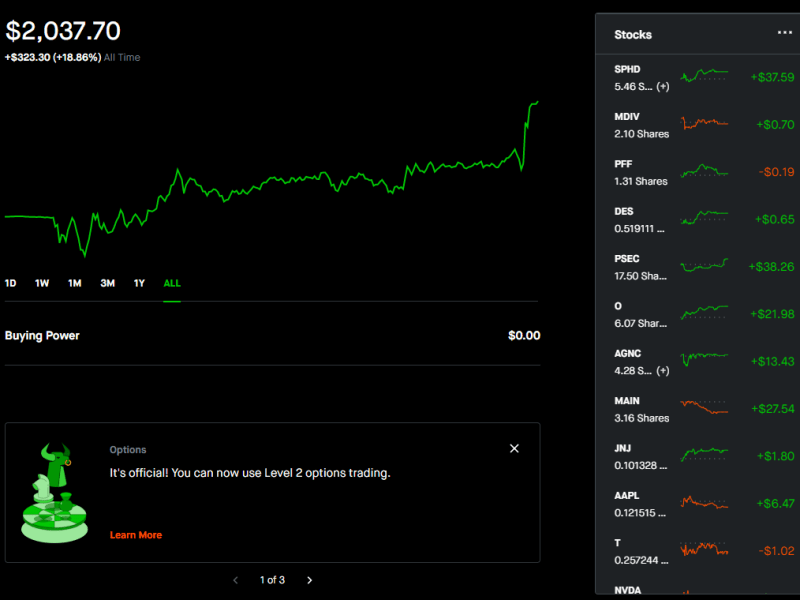Image resolution: width=800 pixels, height=600 pixels.
Task: Open the PSEC mini sparkline chart
Action: point(704,266)
